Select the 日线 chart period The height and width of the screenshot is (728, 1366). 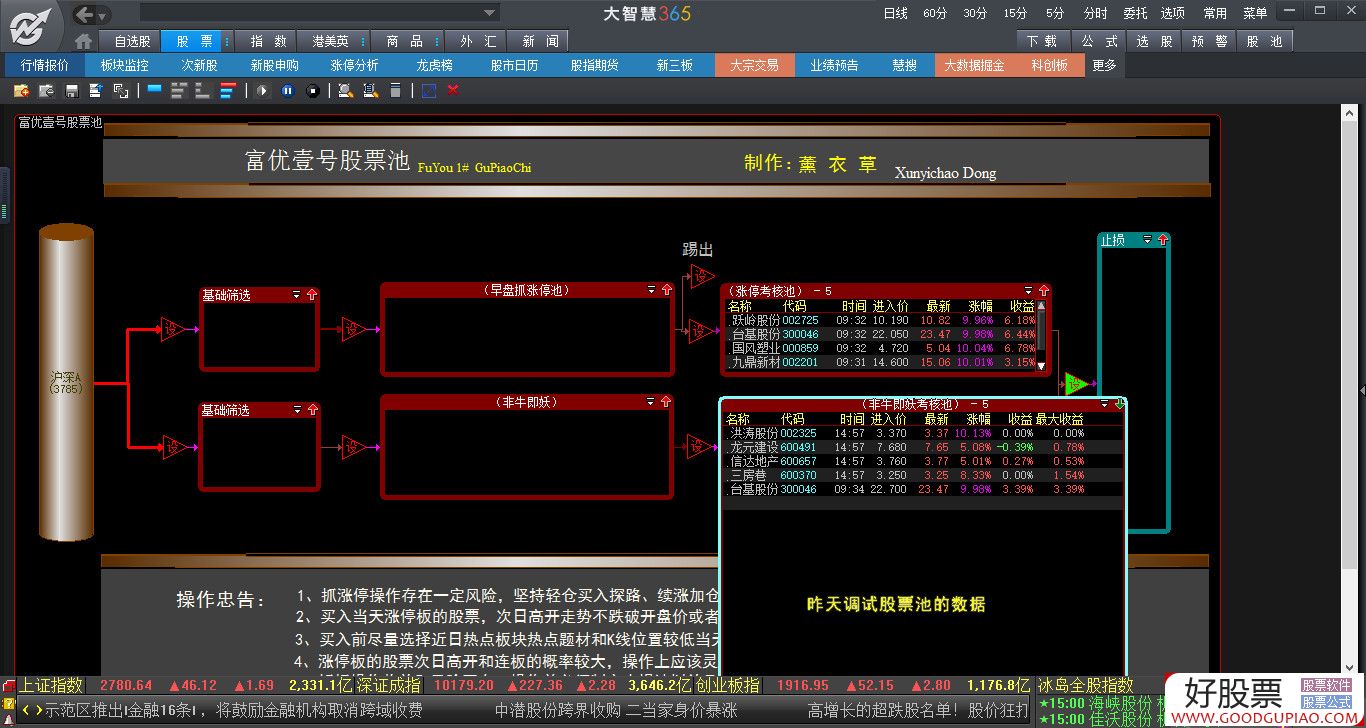895,13
